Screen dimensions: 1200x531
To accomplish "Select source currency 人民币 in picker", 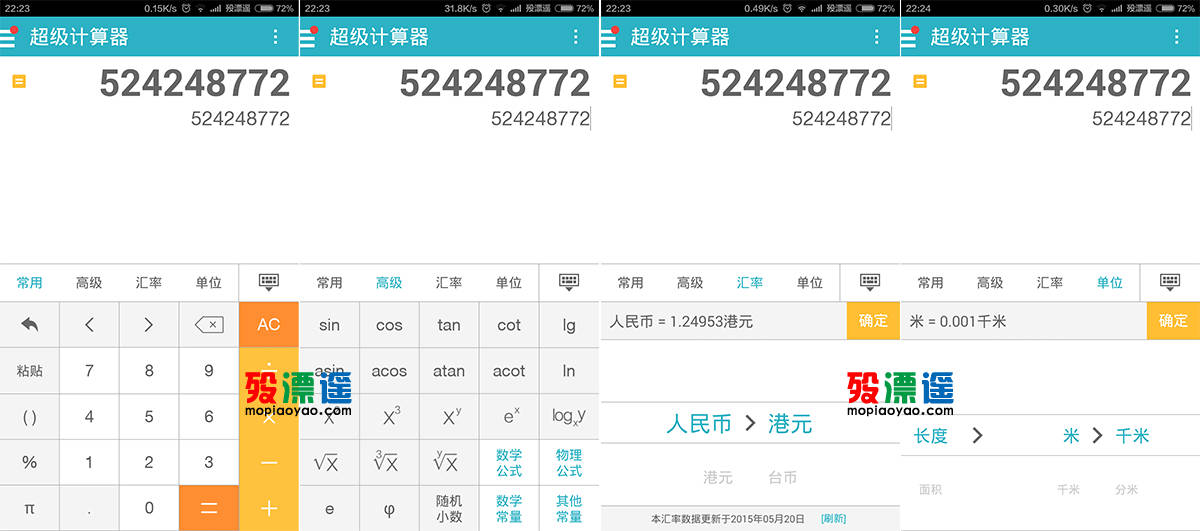I will [x=699, y=424].
